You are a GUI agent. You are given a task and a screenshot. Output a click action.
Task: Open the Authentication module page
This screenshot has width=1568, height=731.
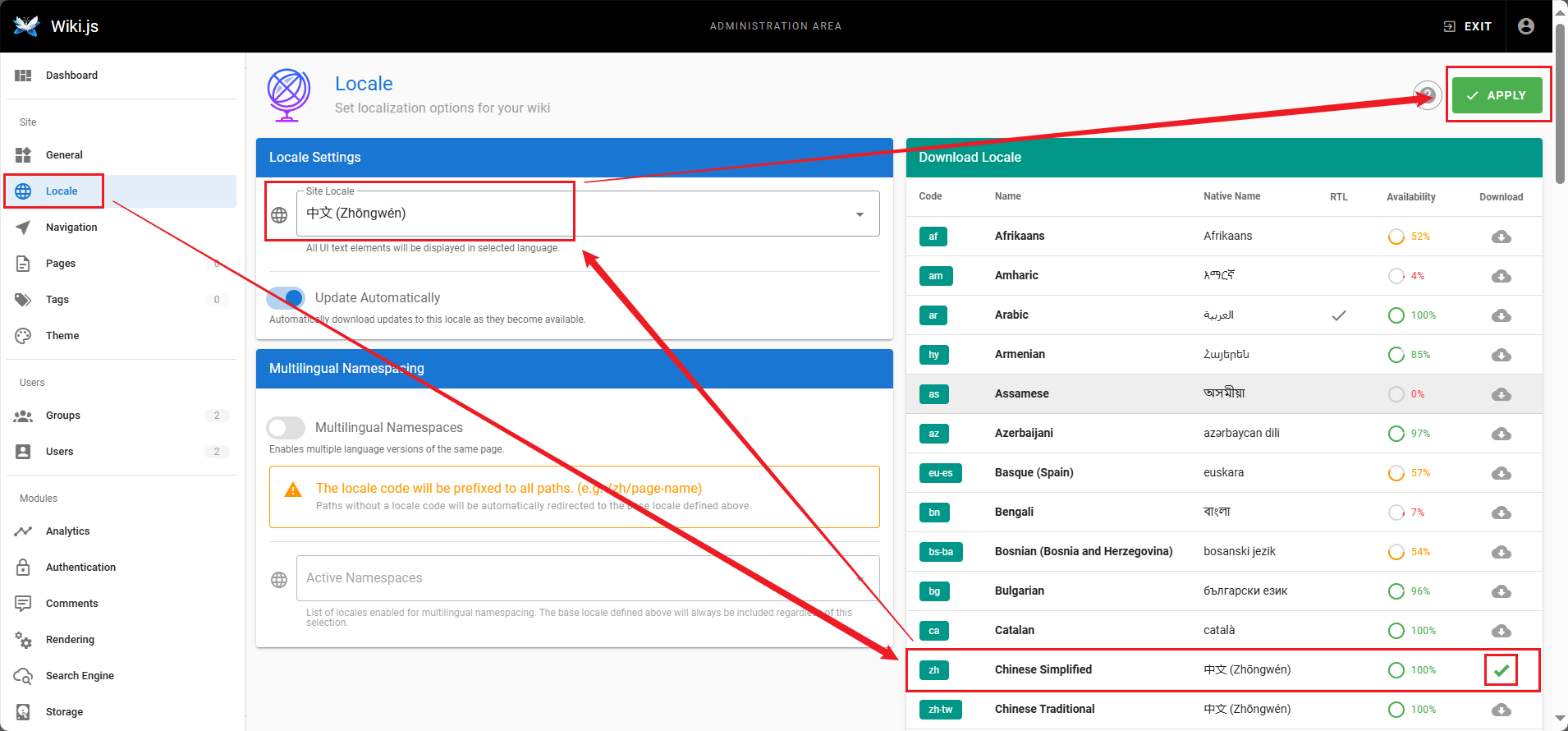click(x=80, y=568)
